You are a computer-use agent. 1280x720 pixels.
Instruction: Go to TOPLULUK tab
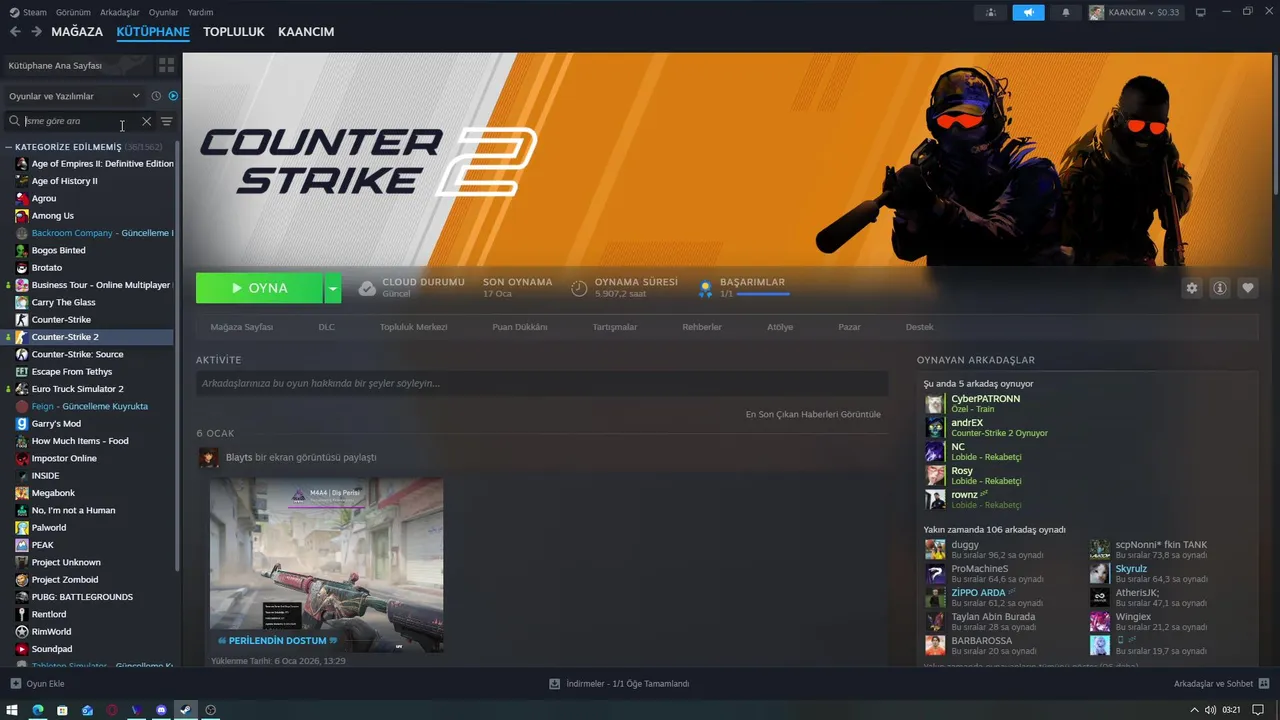[234, 32]
